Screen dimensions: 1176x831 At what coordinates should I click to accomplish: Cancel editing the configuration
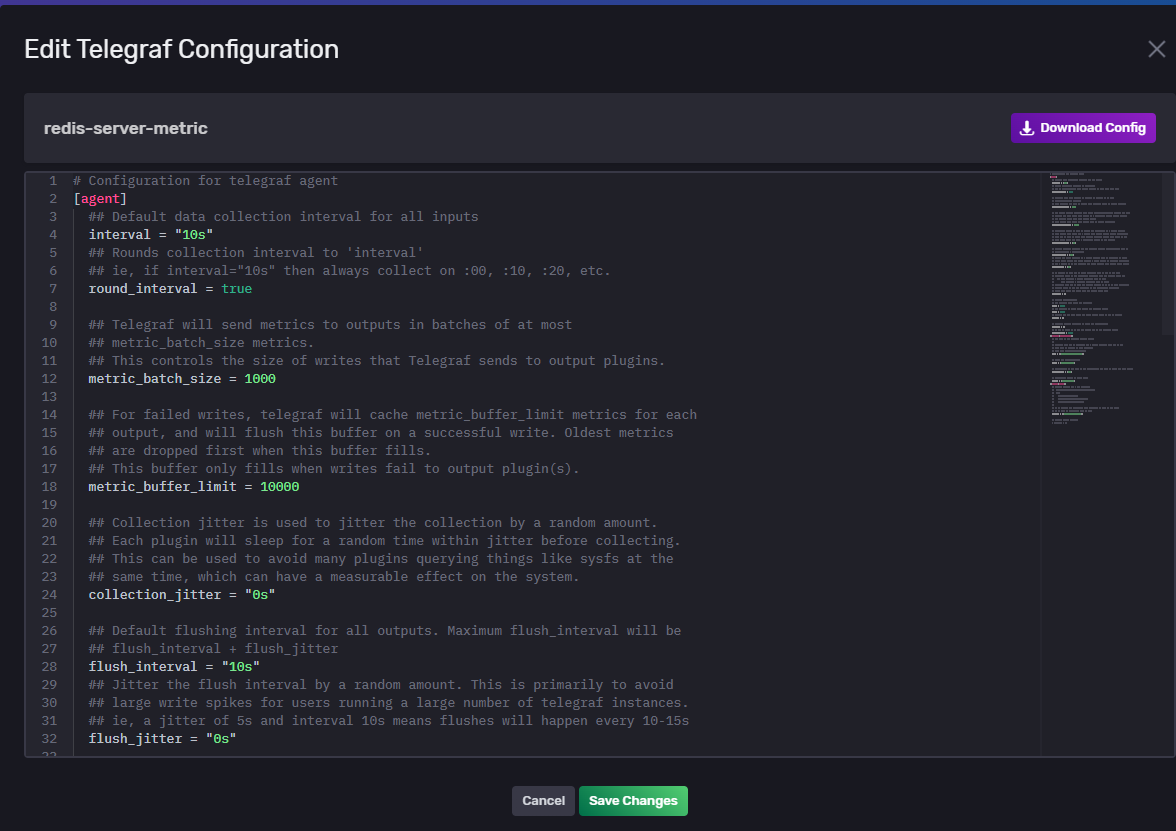[x=543, y=801]
